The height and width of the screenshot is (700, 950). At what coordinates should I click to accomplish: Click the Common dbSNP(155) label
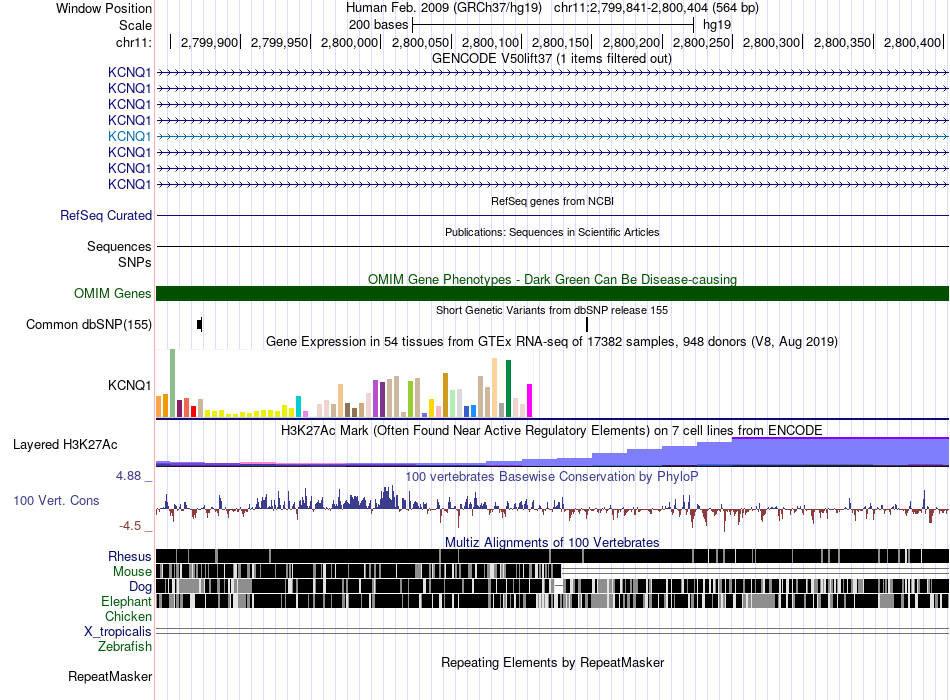point(89,325)
